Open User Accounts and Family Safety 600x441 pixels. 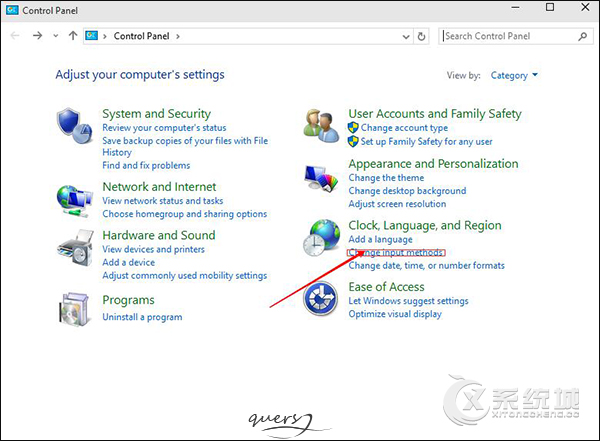435,114
